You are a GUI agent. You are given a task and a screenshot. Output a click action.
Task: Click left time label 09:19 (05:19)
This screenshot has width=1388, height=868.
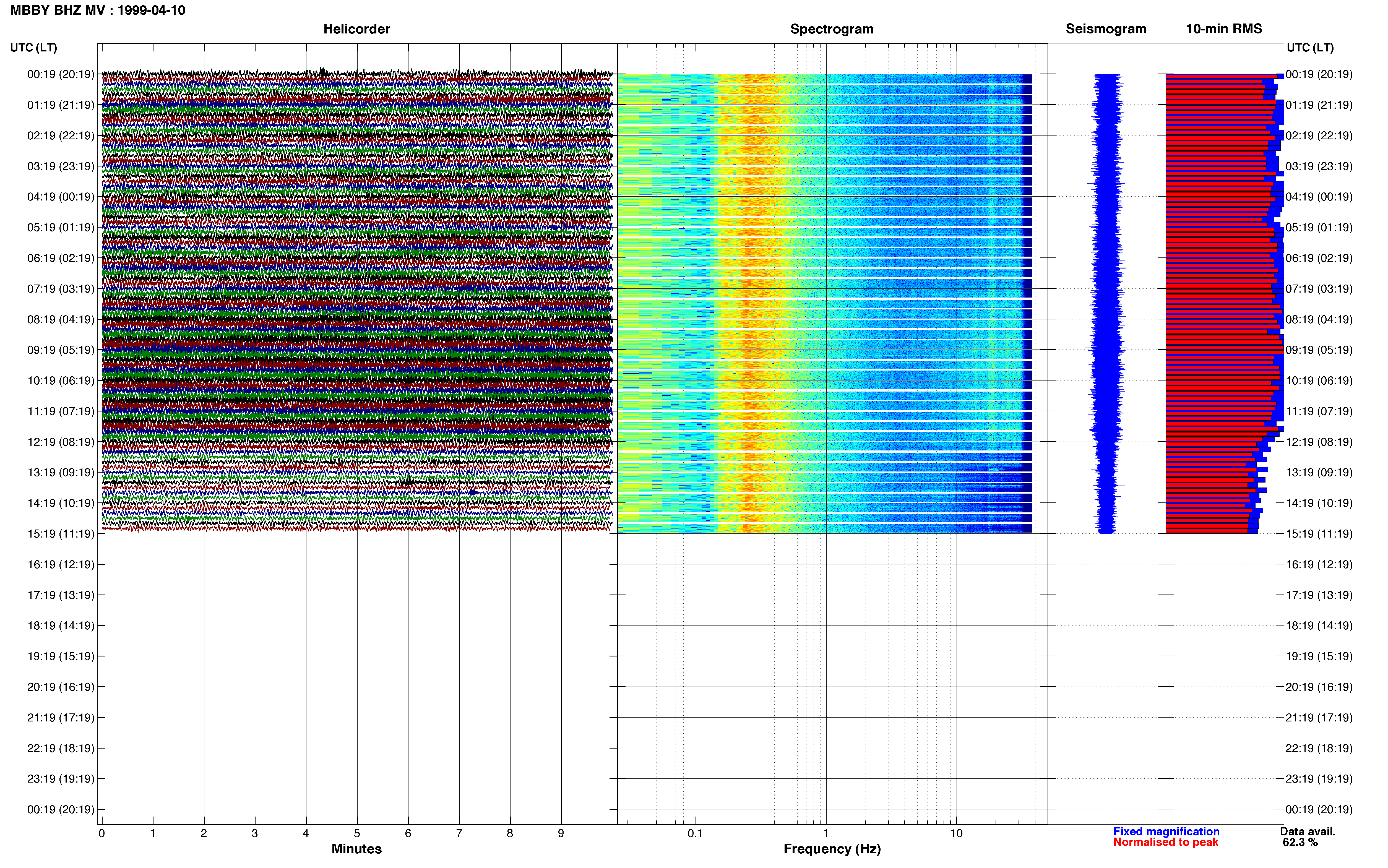[x=61, y=350]
